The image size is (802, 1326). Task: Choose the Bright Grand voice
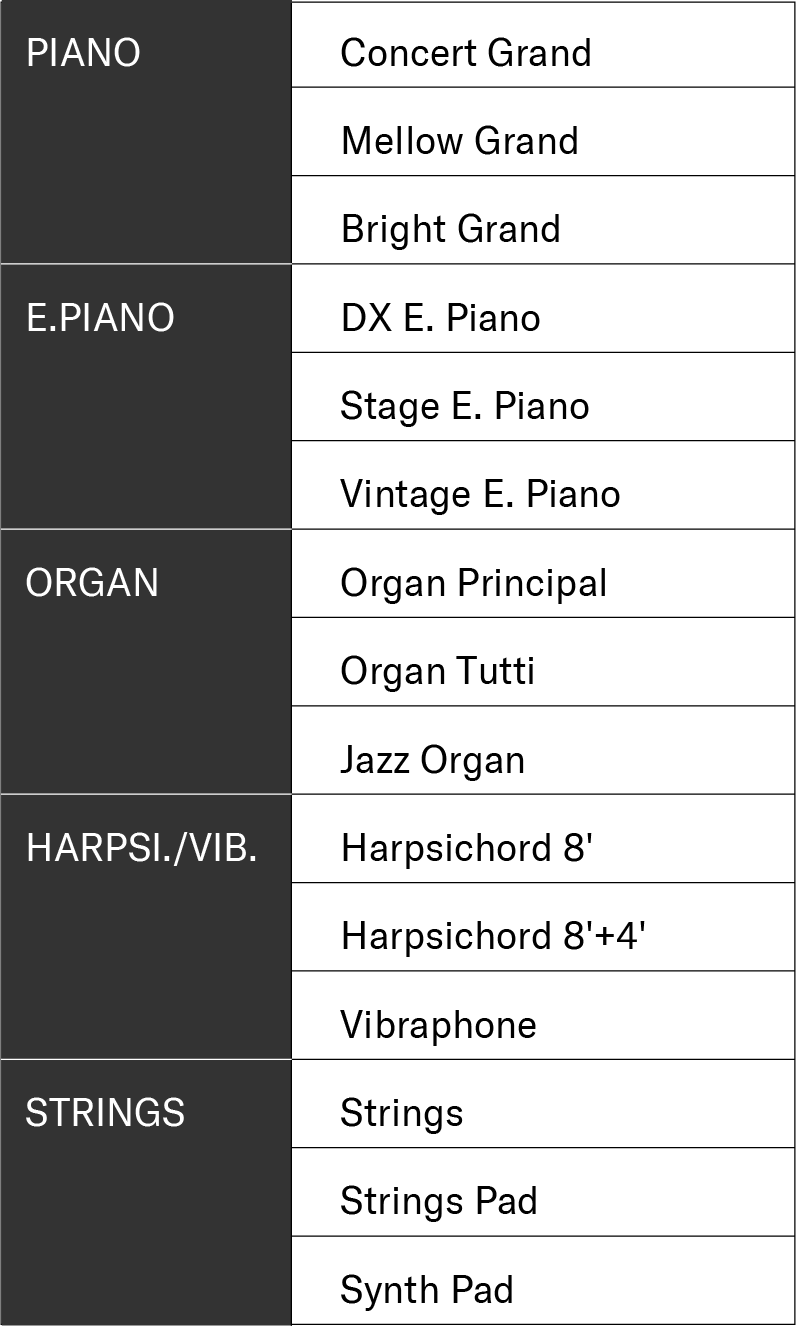click(x=451, y=229)
